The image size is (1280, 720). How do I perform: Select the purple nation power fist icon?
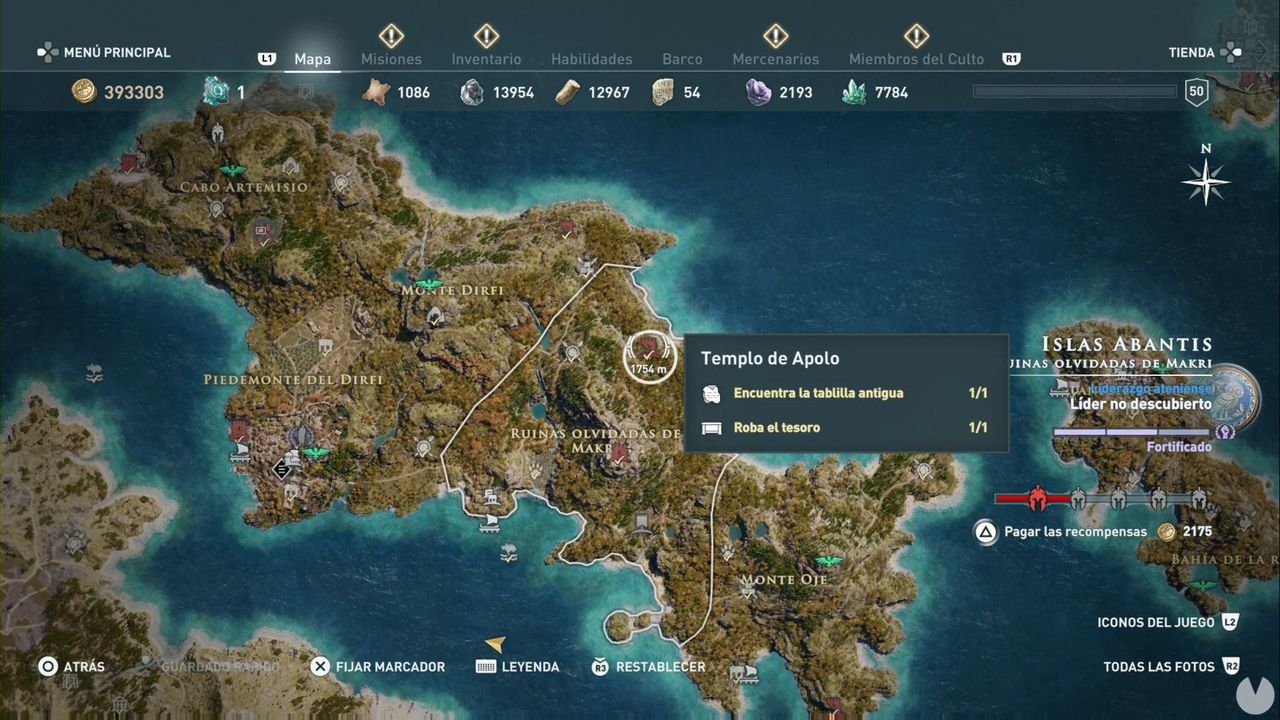click(1225, 432)
